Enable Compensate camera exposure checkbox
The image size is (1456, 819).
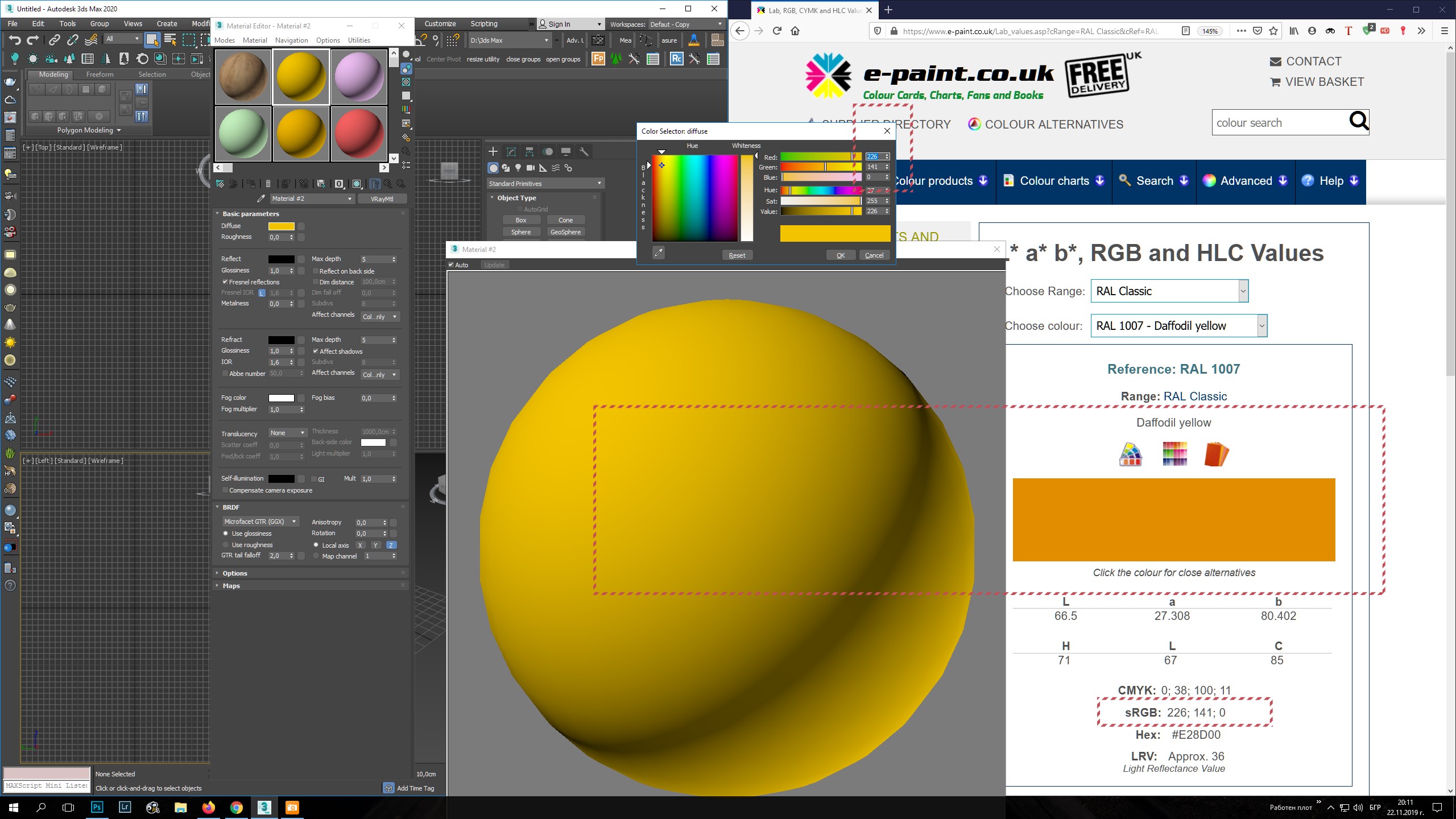pos(225,490)
